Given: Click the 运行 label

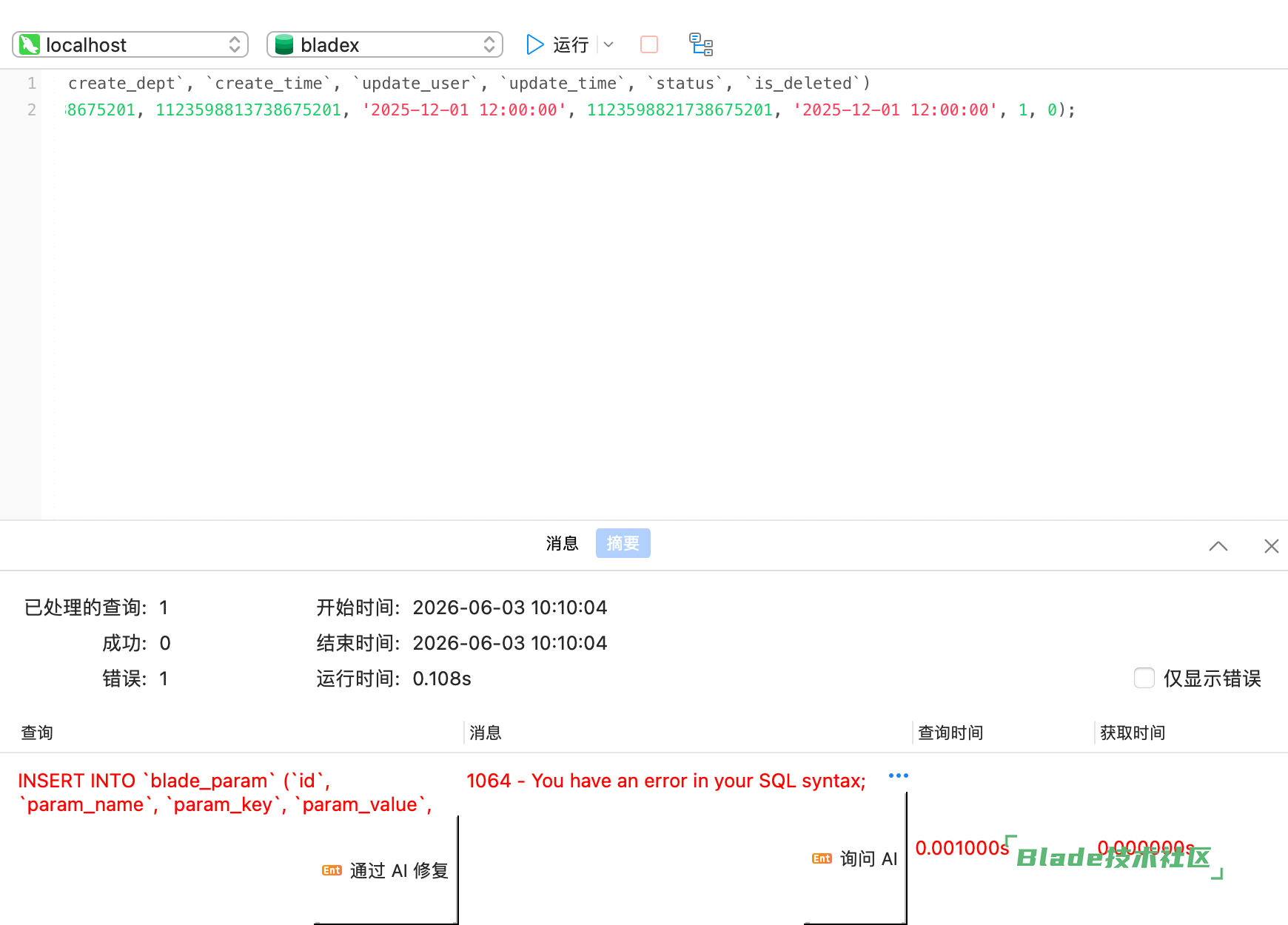Looking at the screenshot, I should (x=571, y=44).
